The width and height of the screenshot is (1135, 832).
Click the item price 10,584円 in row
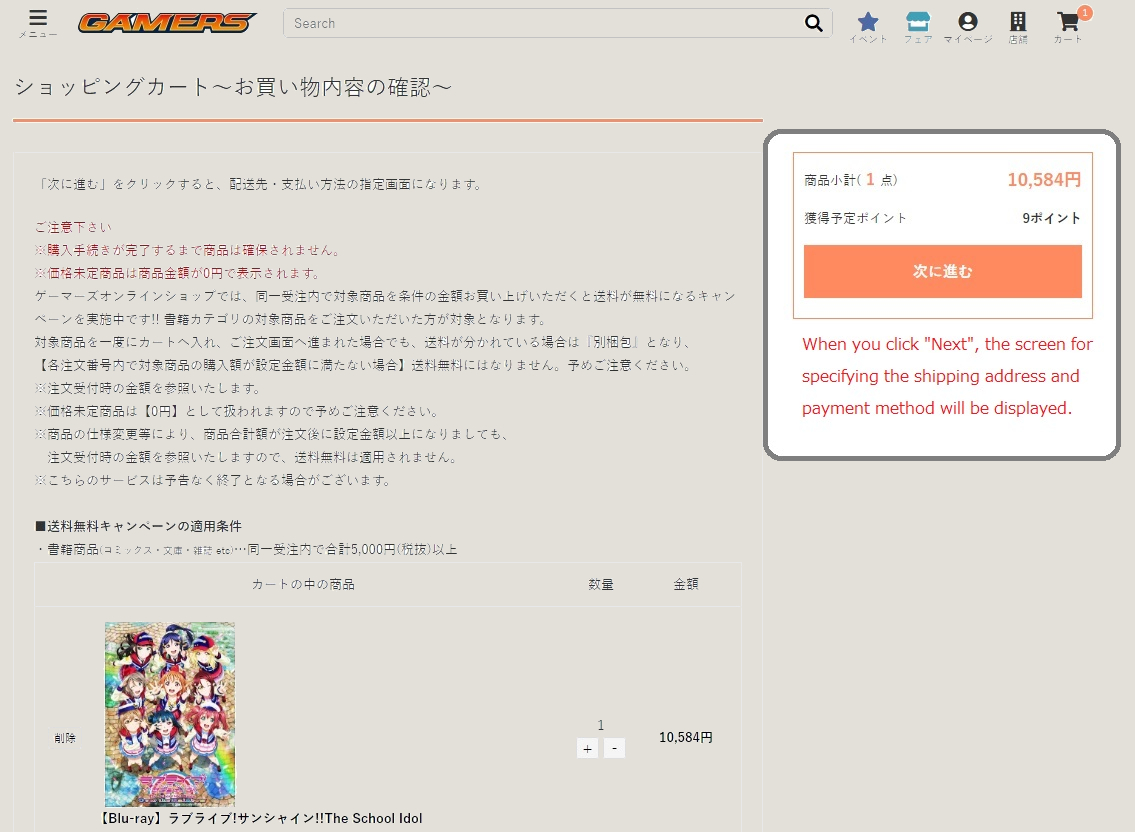[x=685, y=737]
